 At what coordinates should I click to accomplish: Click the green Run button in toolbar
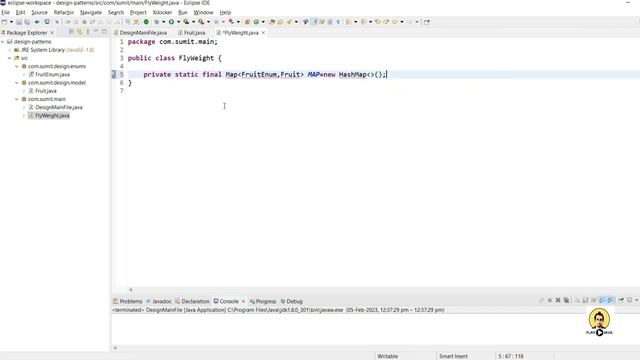(146, 22)
